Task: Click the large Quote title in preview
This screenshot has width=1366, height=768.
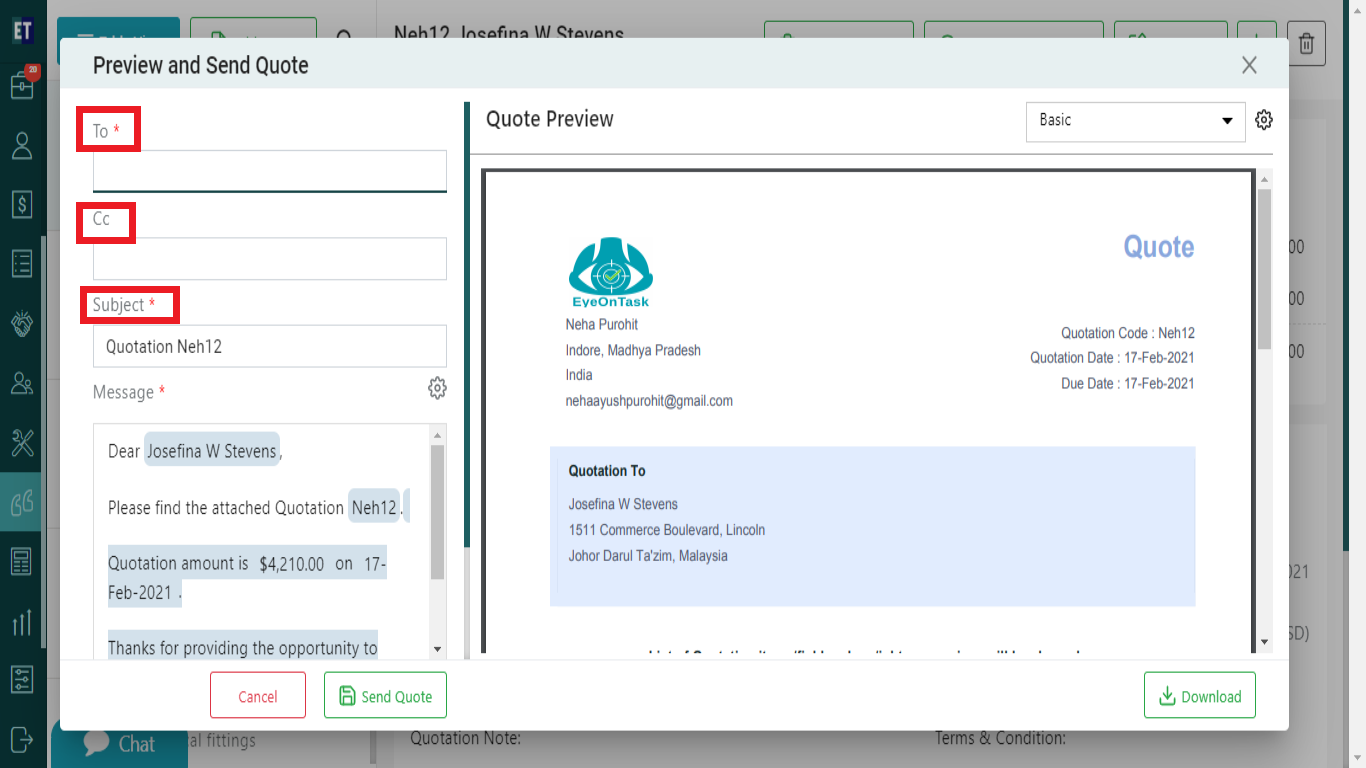Action: tap(1159, 246)
